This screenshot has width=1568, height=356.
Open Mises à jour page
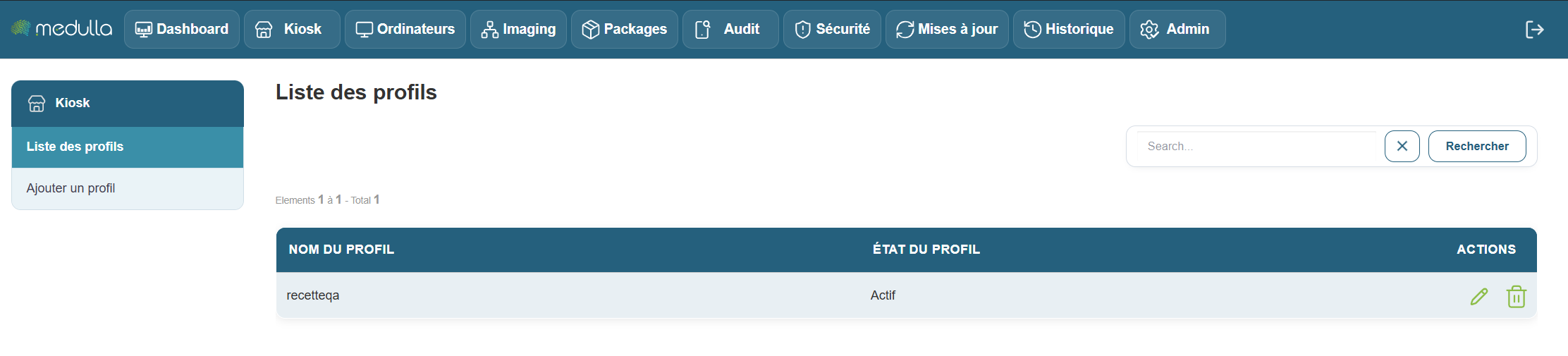[947, 30]
